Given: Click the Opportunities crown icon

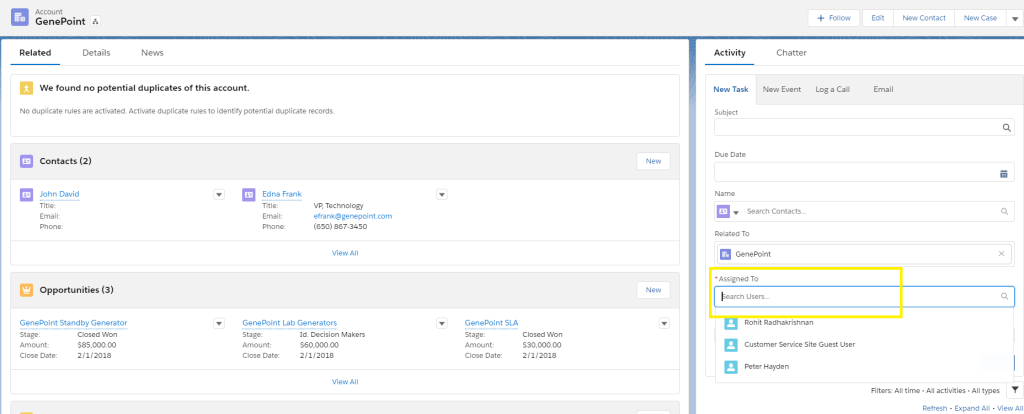Looking at the screenshot, I should 26,289.
